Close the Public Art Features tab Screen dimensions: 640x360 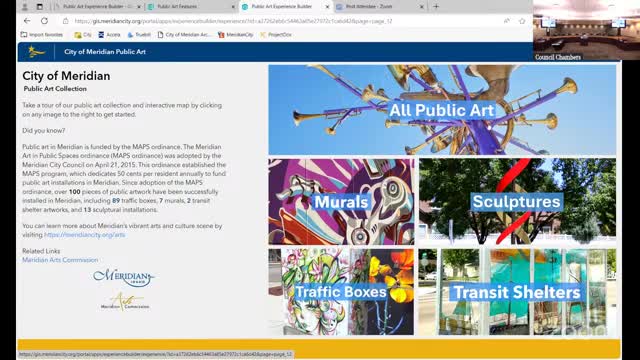point(233,7)
